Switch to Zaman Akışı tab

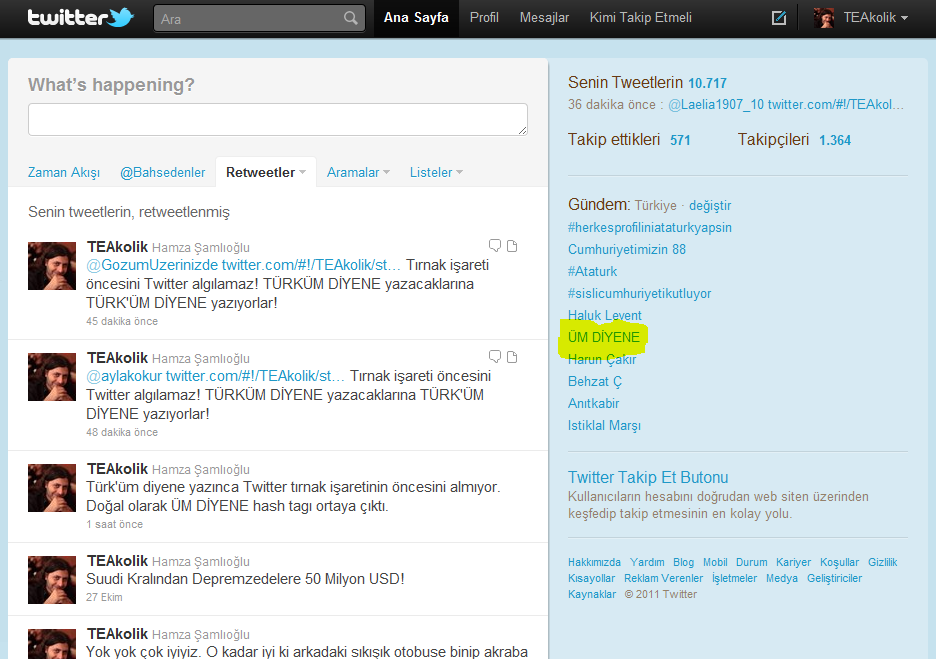(64, 173)
